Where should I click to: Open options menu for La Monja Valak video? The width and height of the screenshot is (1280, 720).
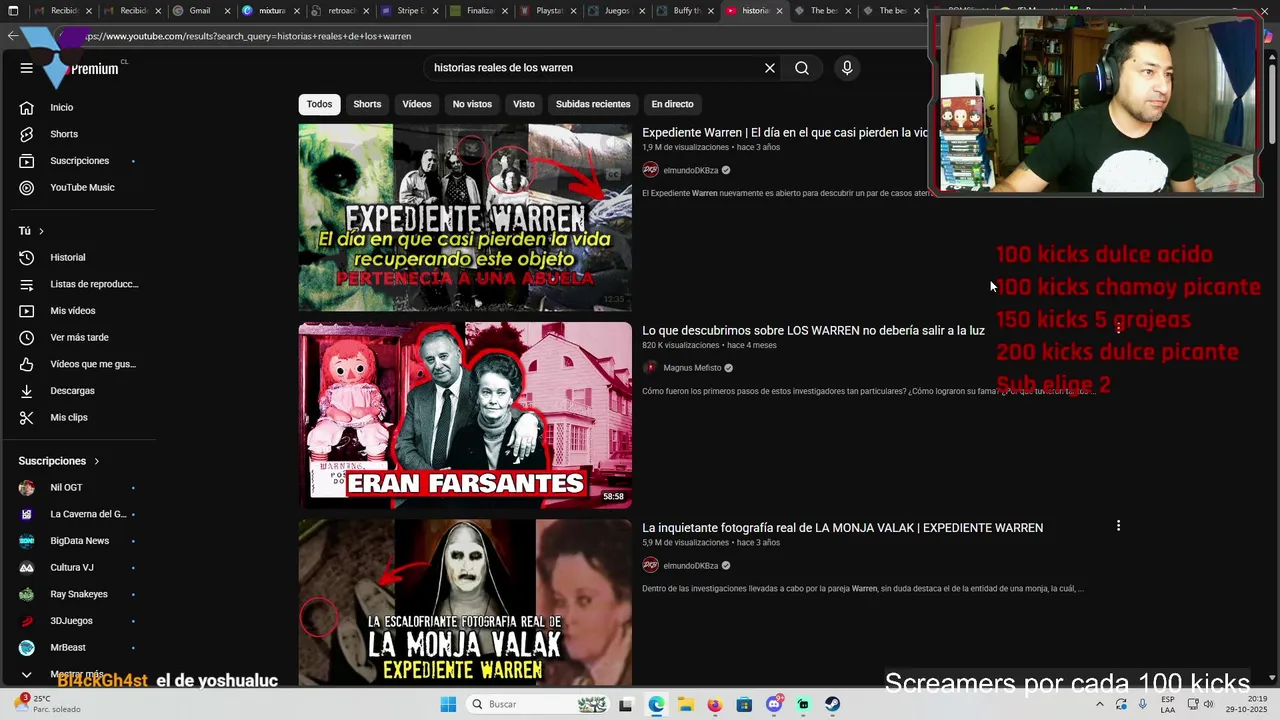coord(1118,526)
